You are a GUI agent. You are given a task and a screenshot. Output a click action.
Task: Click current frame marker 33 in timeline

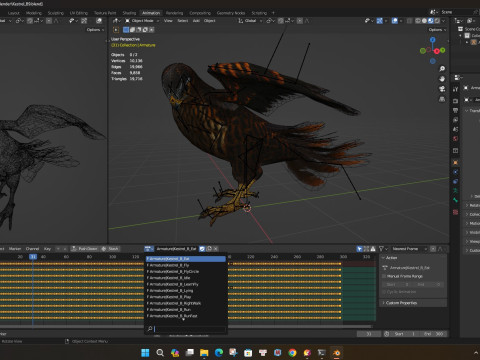pyautogui.click(x=33, y=257)
